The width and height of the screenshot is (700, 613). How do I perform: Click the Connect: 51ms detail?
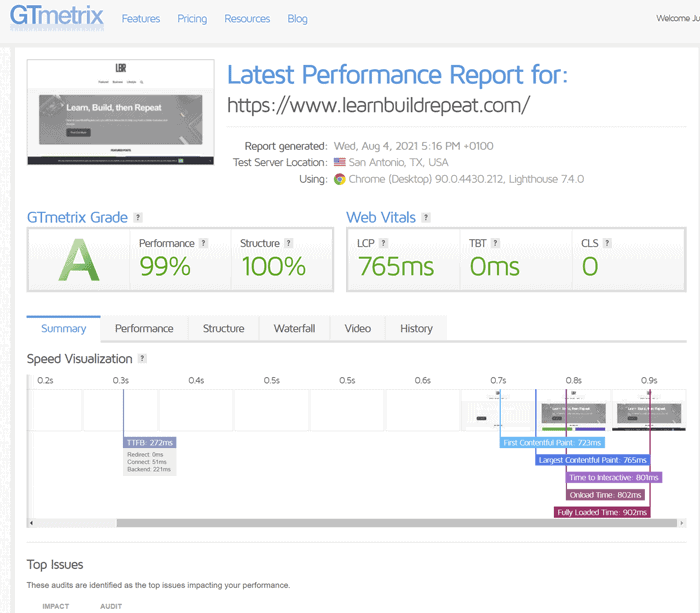pyautogui.click(x=147, y=462)
